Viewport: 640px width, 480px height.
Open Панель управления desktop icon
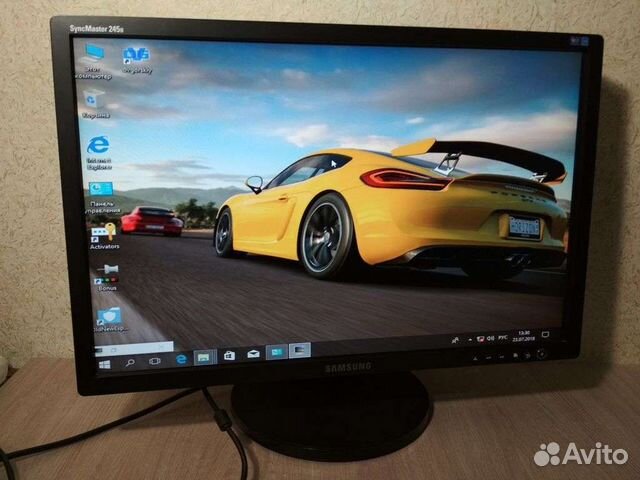click(x=102, y=198)
